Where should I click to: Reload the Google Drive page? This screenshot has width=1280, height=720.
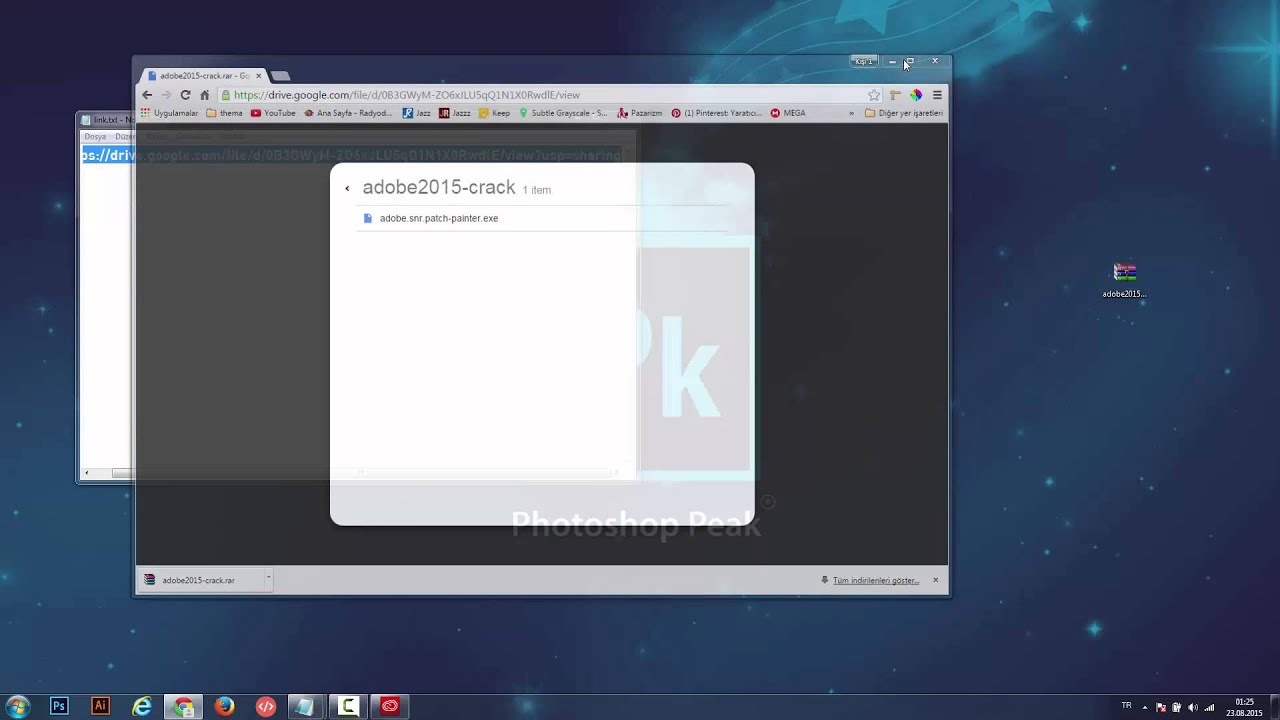point(185,95)
